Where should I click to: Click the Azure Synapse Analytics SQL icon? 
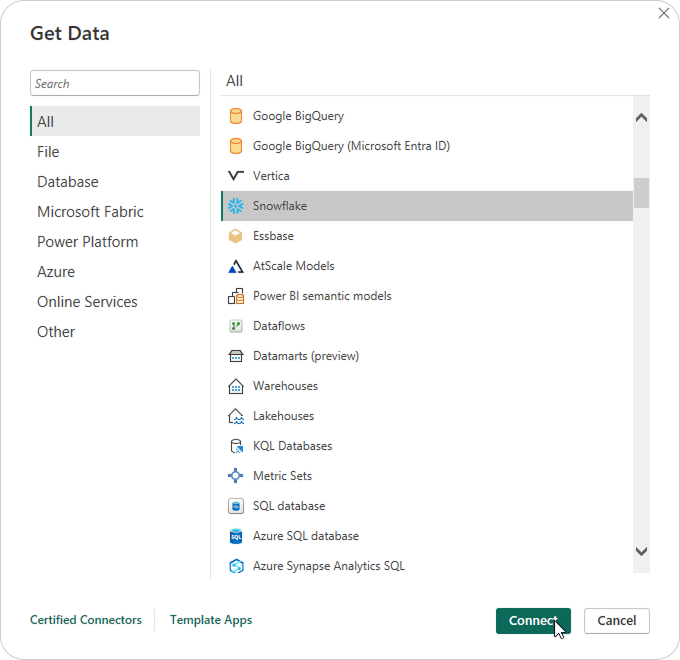click(236, 566)
